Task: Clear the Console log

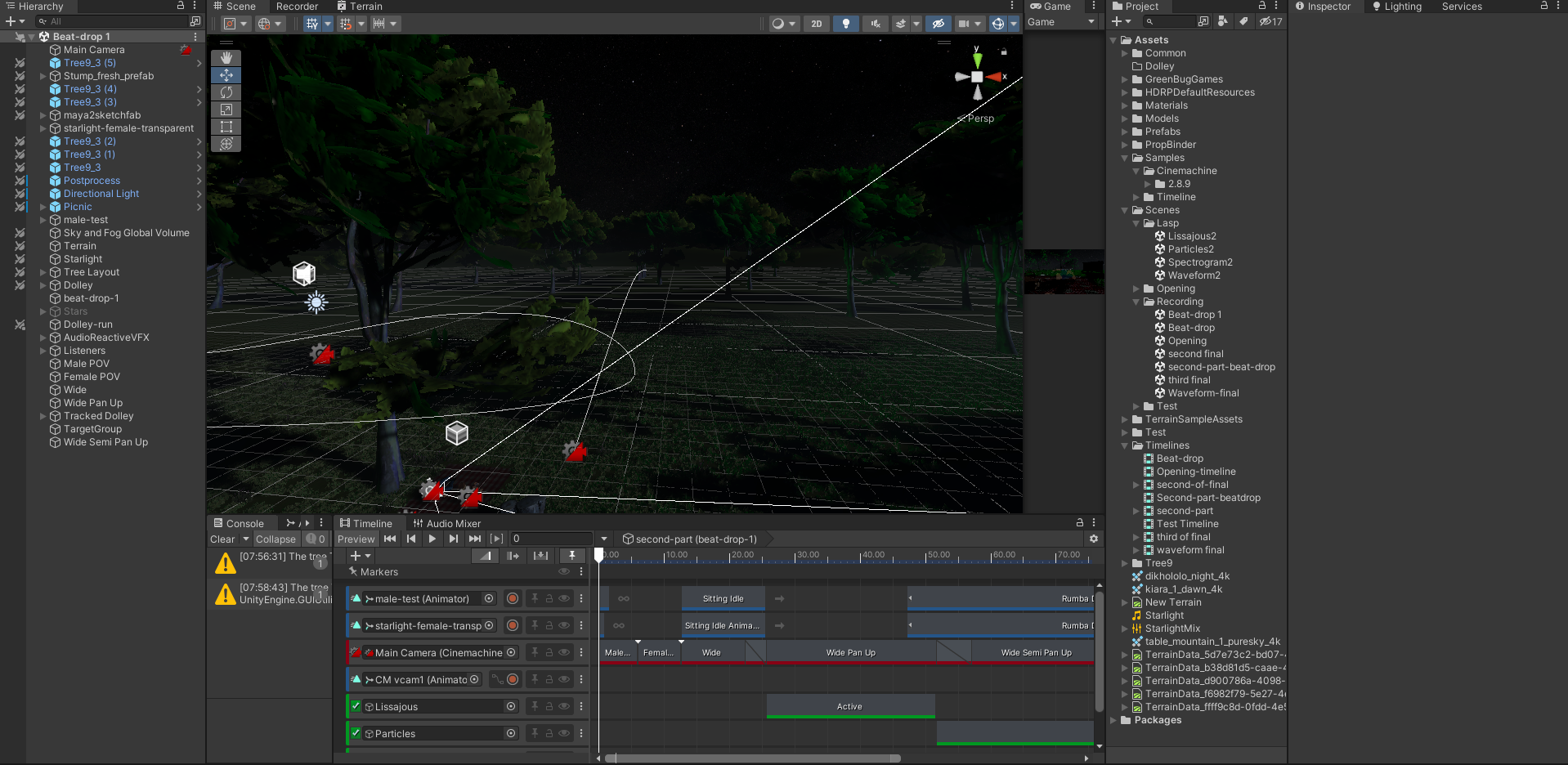Action: coord(222,539)
